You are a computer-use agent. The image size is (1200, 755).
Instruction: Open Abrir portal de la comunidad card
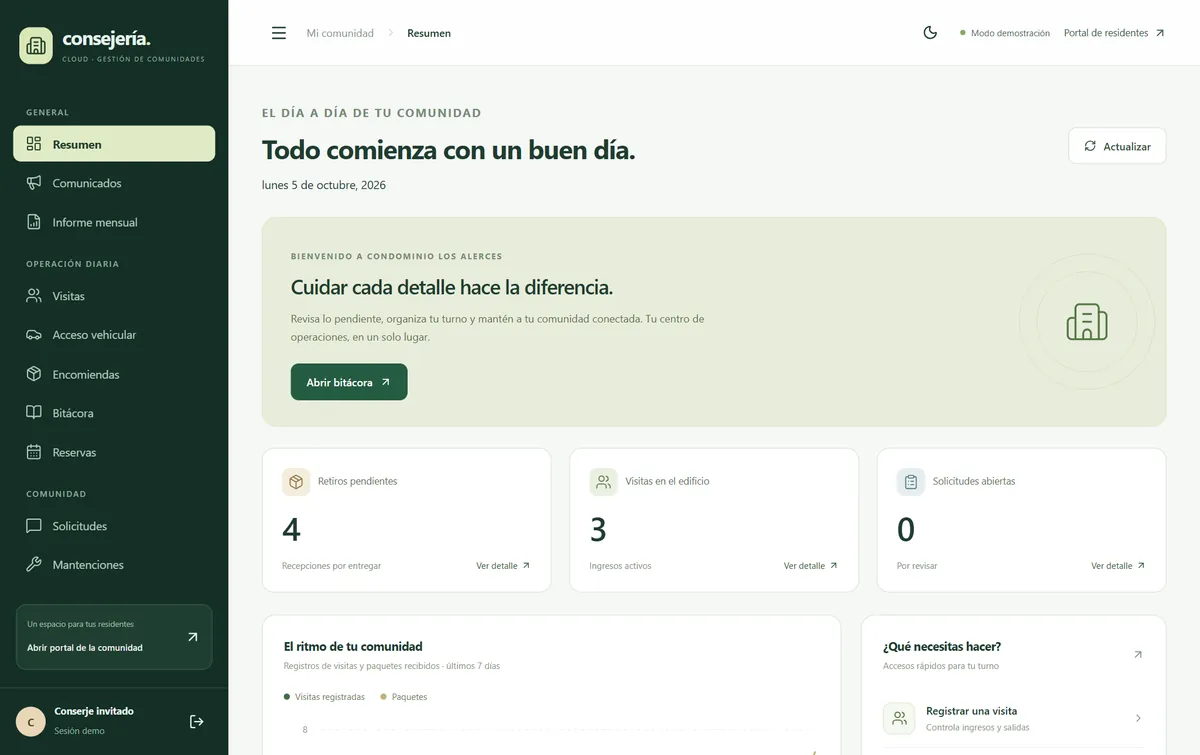(x=114, y=637)
